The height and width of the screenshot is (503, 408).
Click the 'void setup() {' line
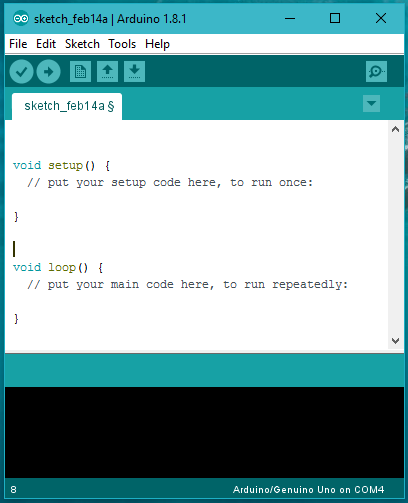coord(62,165)
